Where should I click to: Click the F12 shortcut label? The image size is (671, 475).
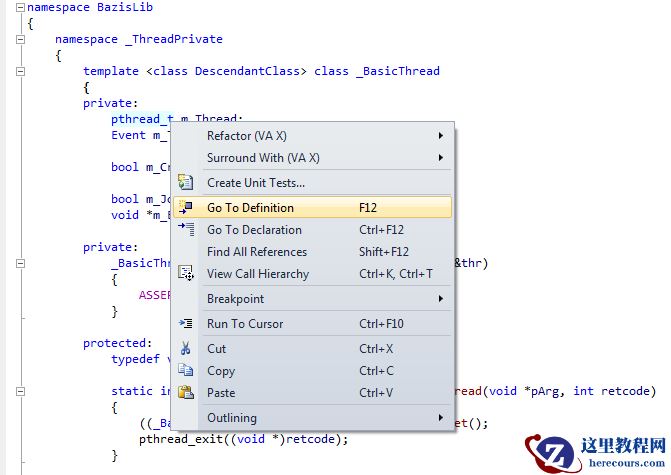pos(368,208)
